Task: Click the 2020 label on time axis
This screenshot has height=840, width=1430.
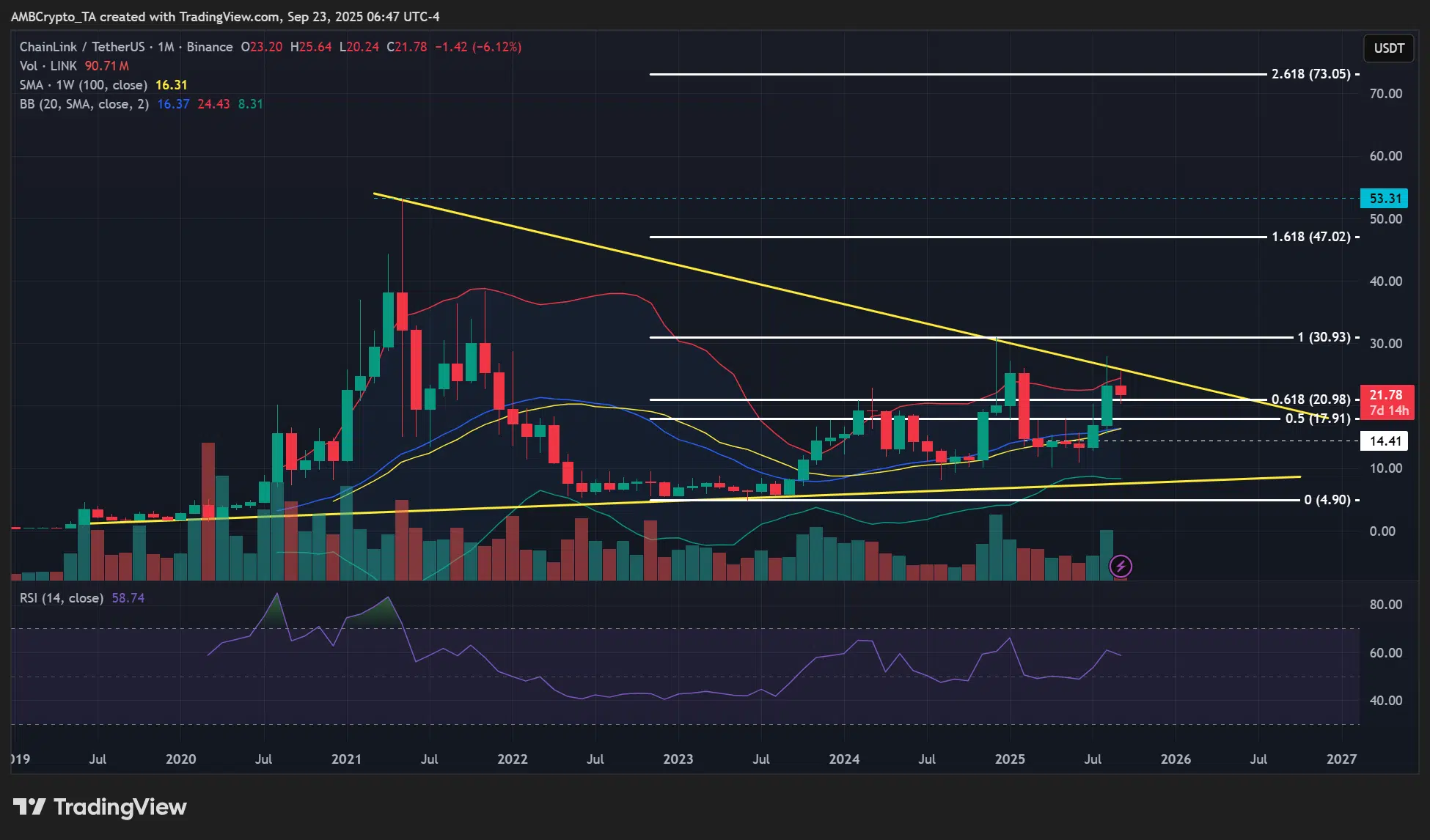Action: pyautogui.click(x=180, y=759)
